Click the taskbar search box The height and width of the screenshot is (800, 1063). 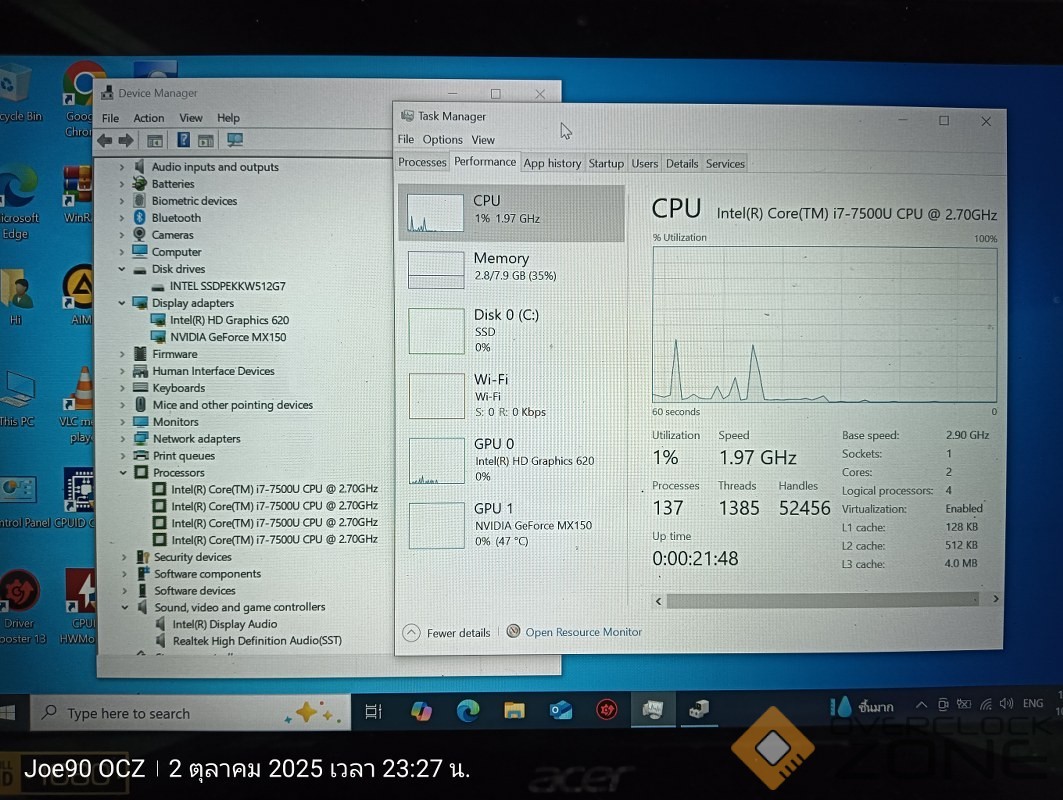(190, 713)
